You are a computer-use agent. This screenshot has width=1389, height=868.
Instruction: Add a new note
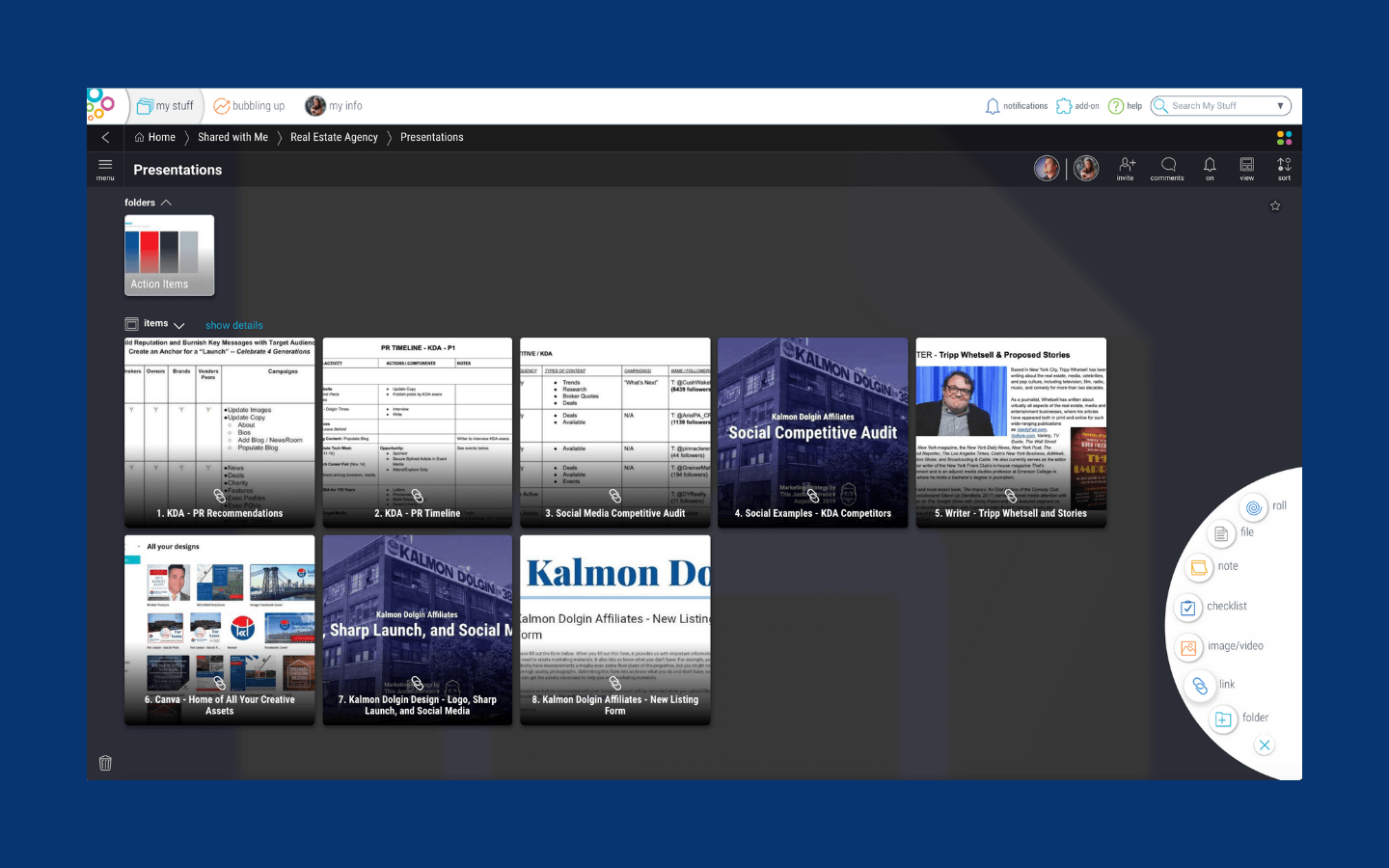(1199, 567)
